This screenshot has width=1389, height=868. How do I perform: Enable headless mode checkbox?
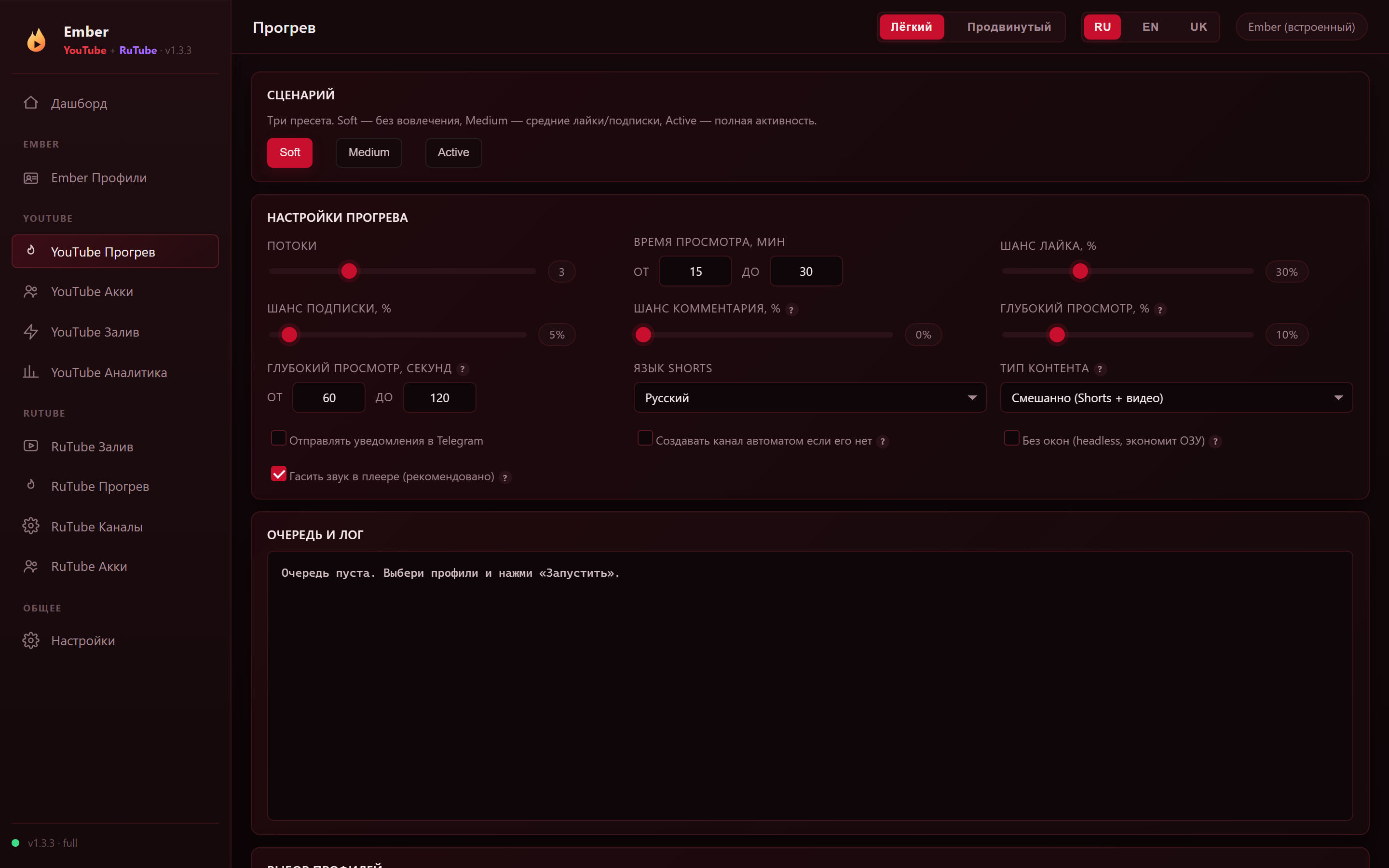click(x=1011, y=439)
